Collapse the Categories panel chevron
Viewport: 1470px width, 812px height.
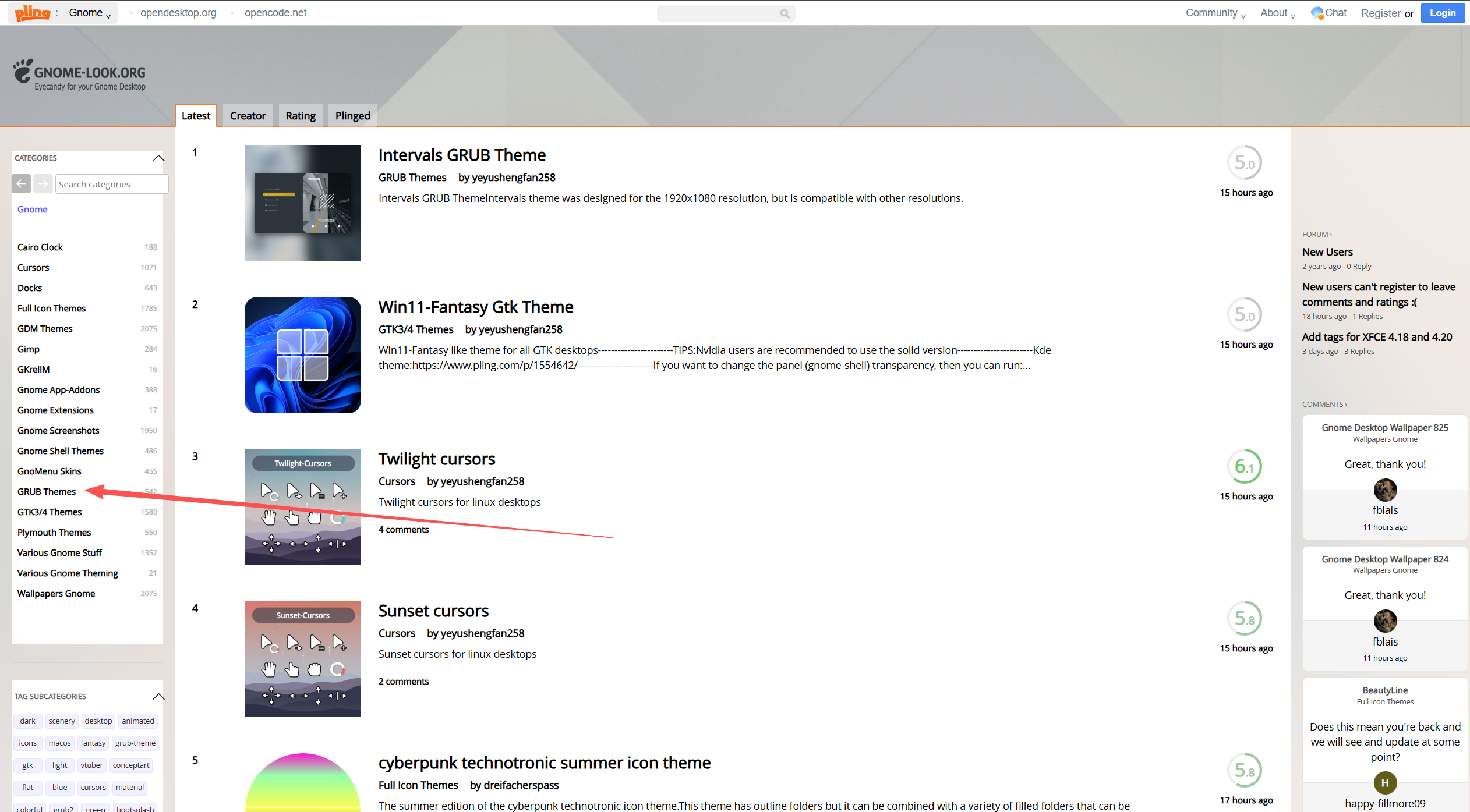click(x=158, y=158)
